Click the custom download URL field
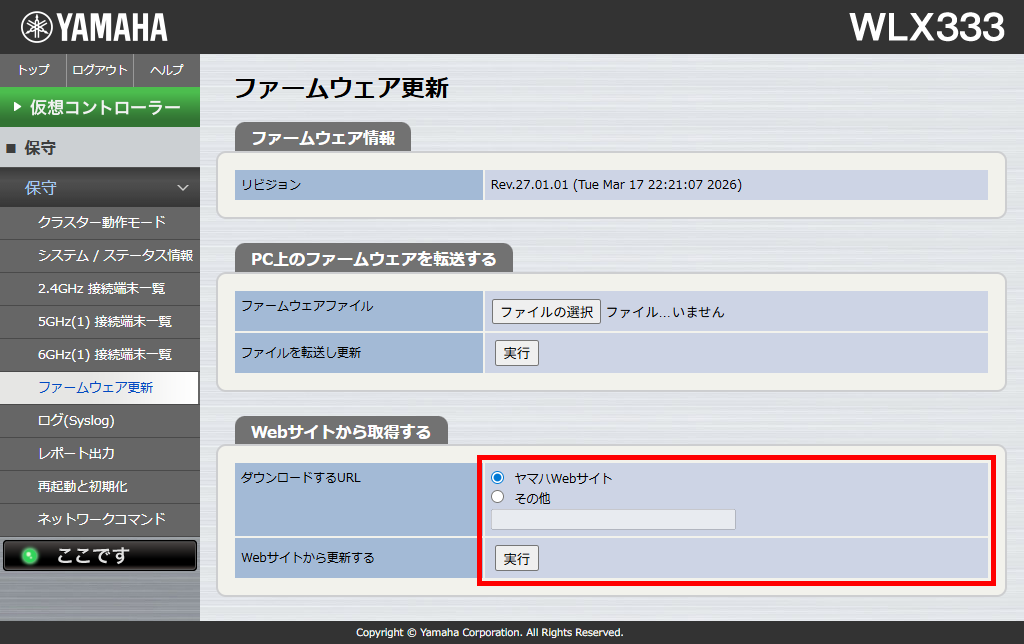The image size is (1024, 644). [613, 520]
